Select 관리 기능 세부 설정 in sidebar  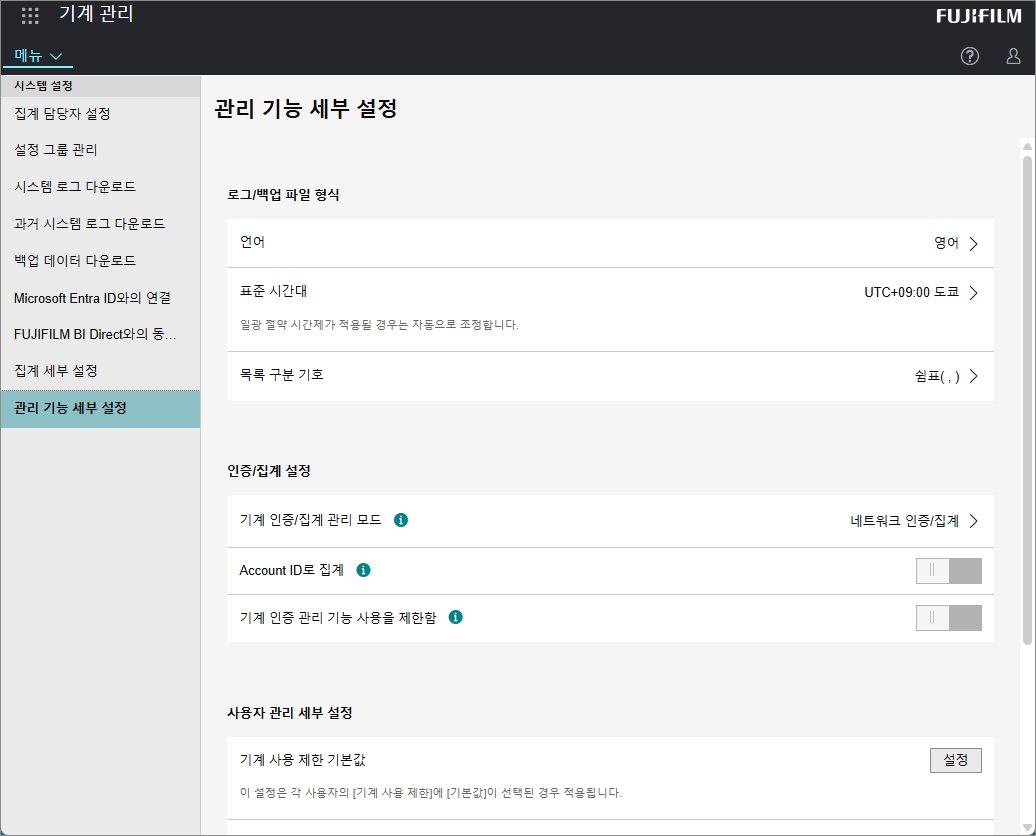click(x=100, y=408)
